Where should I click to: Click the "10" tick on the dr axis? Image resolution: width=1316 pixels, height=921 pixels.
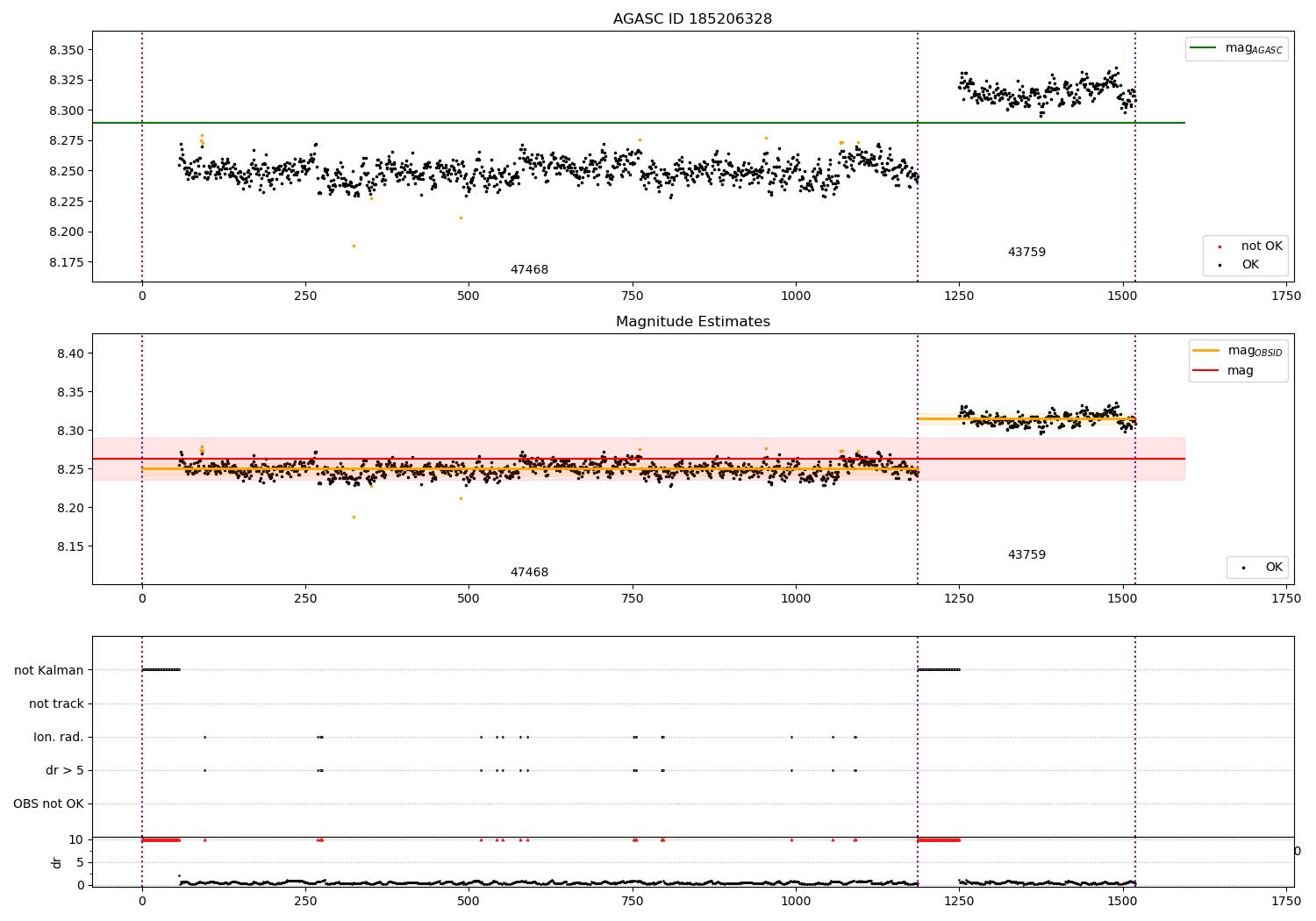(x=76, y=840)
